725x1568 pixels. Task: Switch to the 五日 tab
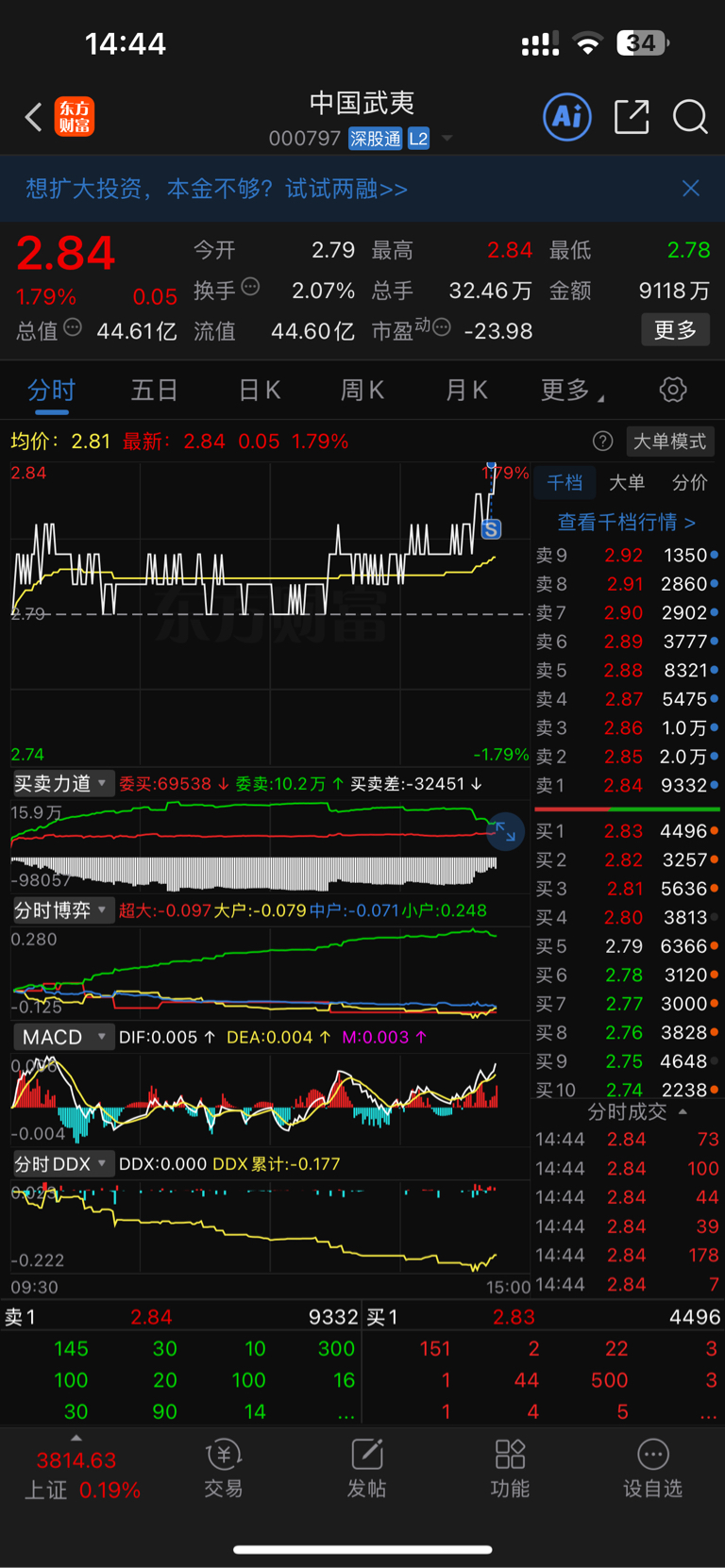point(154,391)
